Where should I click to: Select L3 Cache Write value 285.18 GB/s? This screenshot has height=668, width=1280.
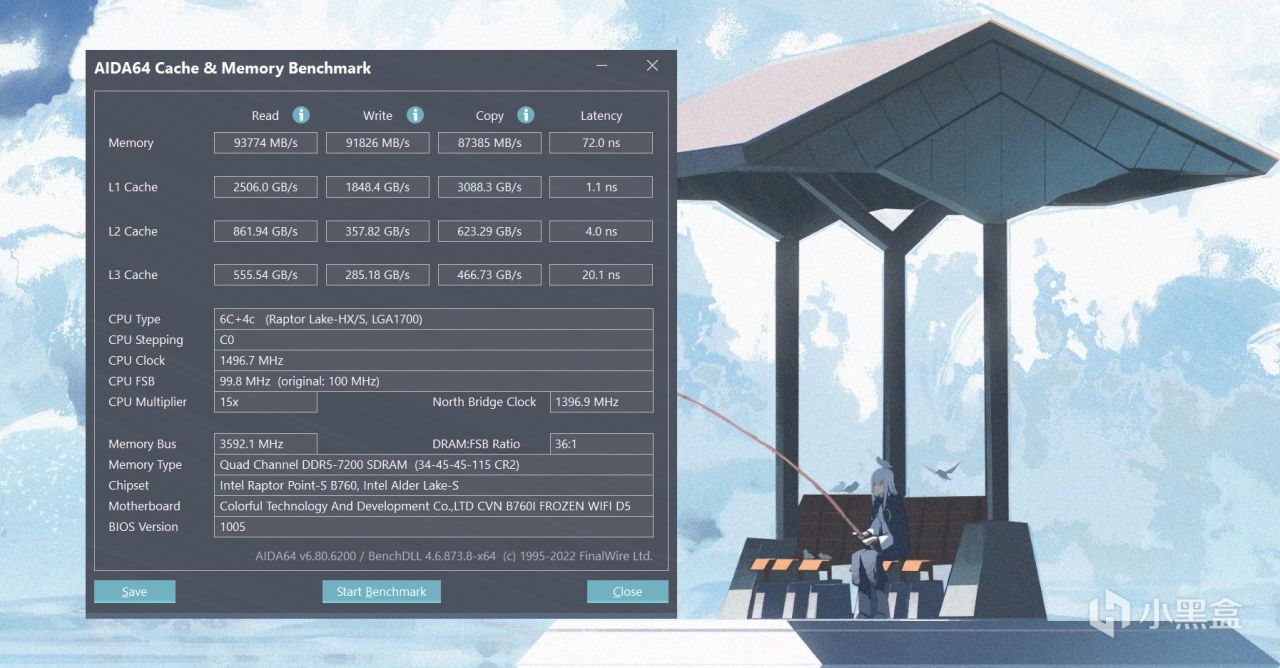tap(378, 275)
